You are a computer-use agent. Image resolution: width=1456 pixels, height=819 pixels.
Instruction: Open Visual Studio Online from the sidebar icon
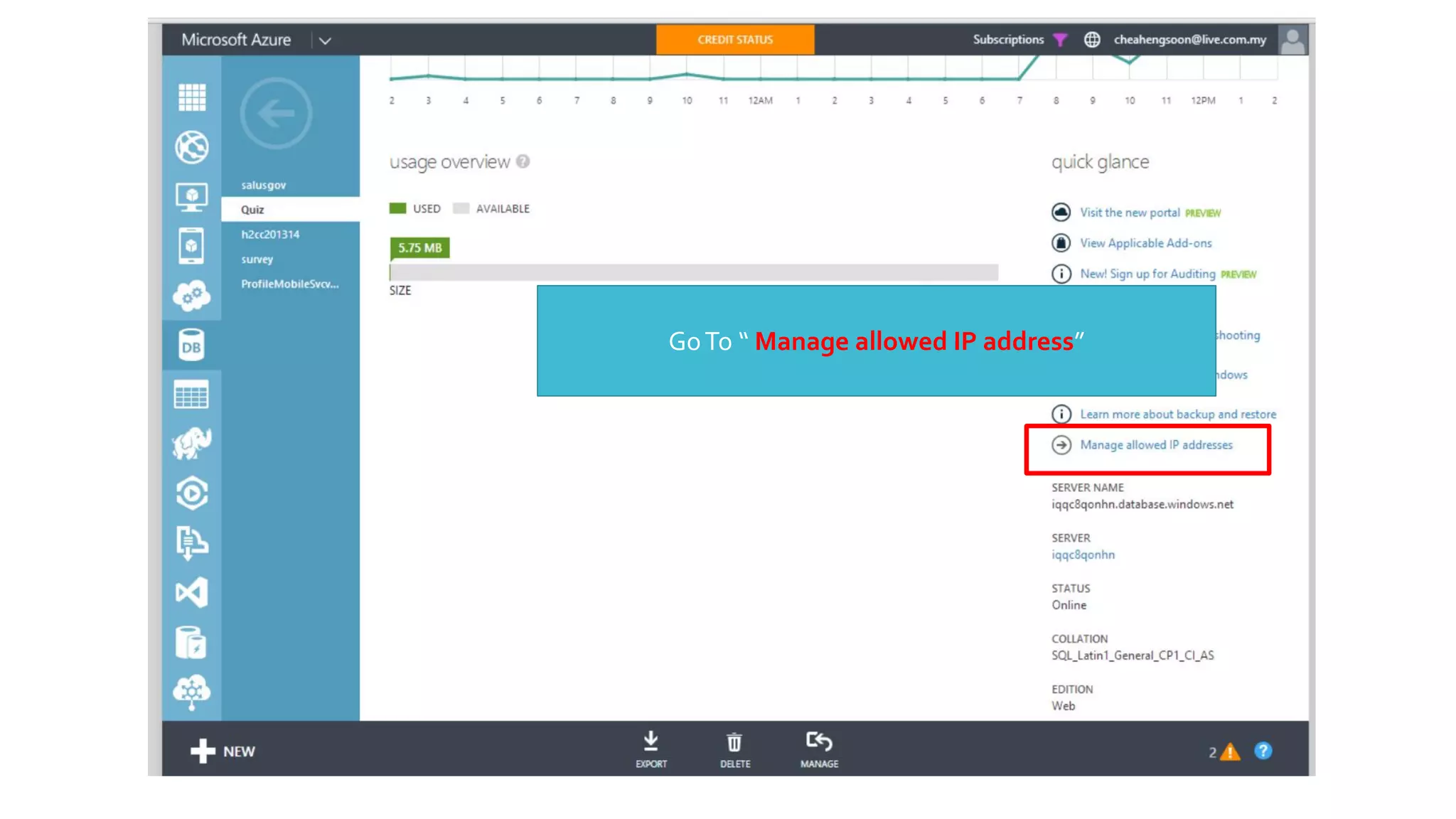click(191, 592)
